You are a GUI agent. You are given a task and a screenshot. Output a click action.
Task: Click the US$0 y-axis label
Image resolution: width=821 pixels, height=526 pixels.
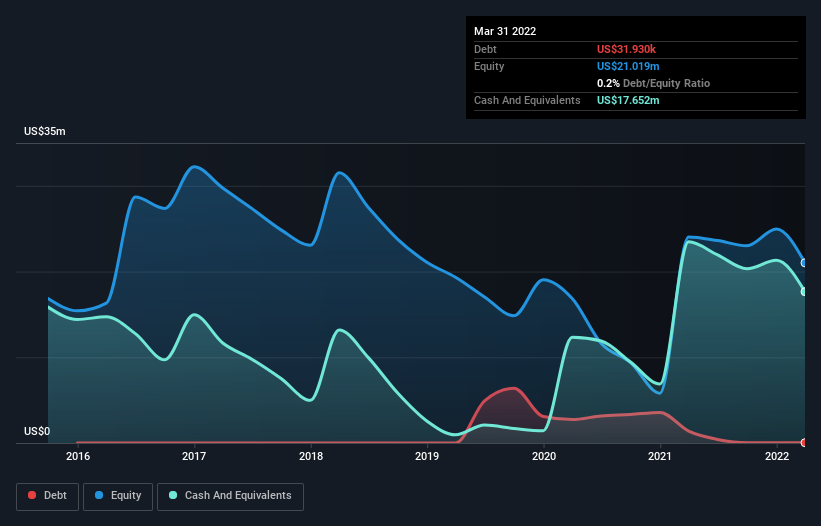click(x=37, y=431)
